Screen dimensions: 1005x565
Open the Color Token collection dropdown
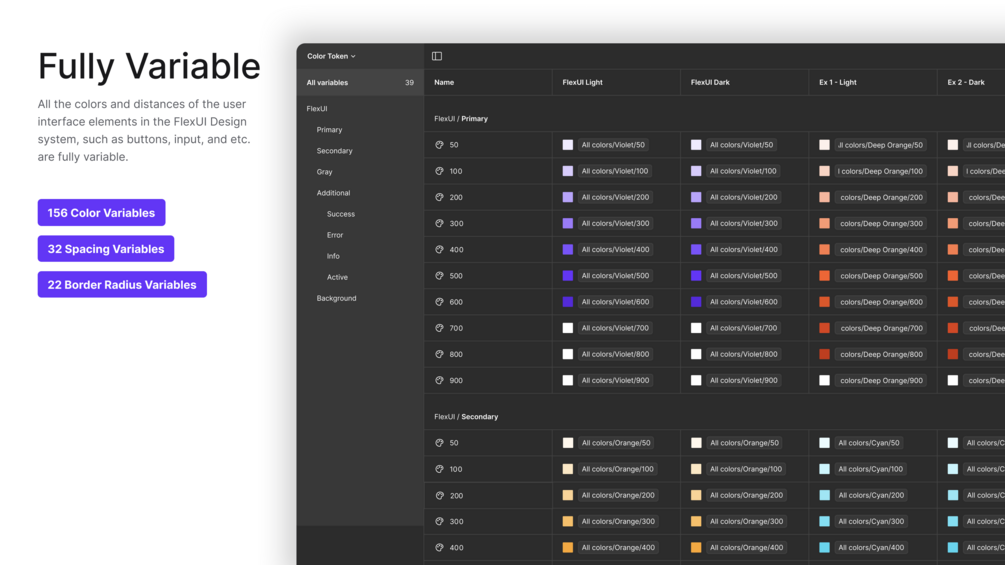(331, 56)
